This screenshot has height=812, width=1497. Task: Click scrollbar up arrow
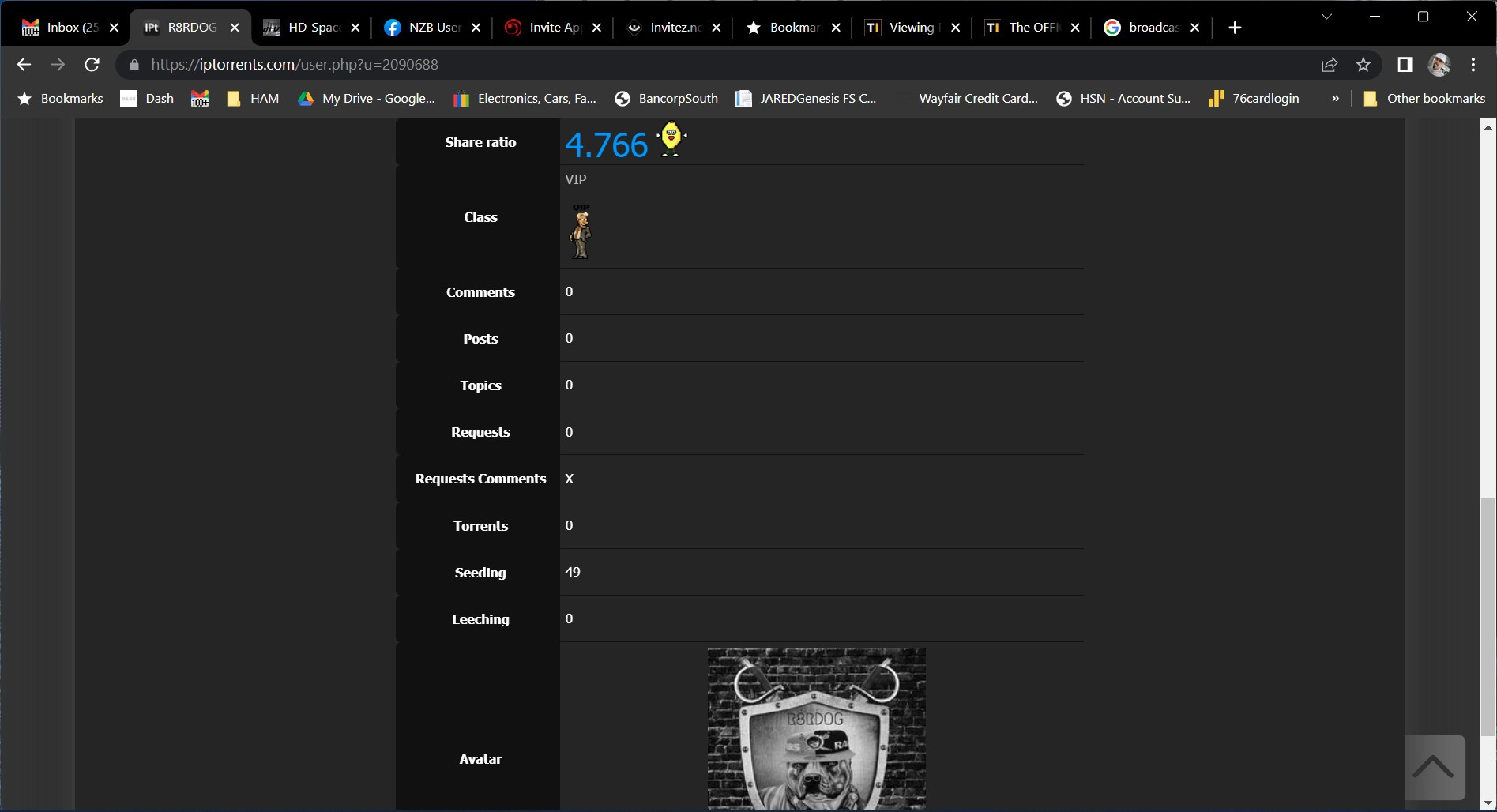pyautogui.click(x=1488, y=126)
